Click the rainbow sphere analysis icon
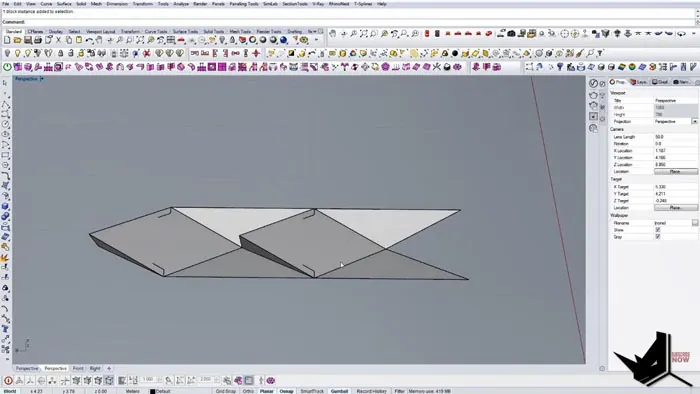700x394 pixels. tap(632, 67)
